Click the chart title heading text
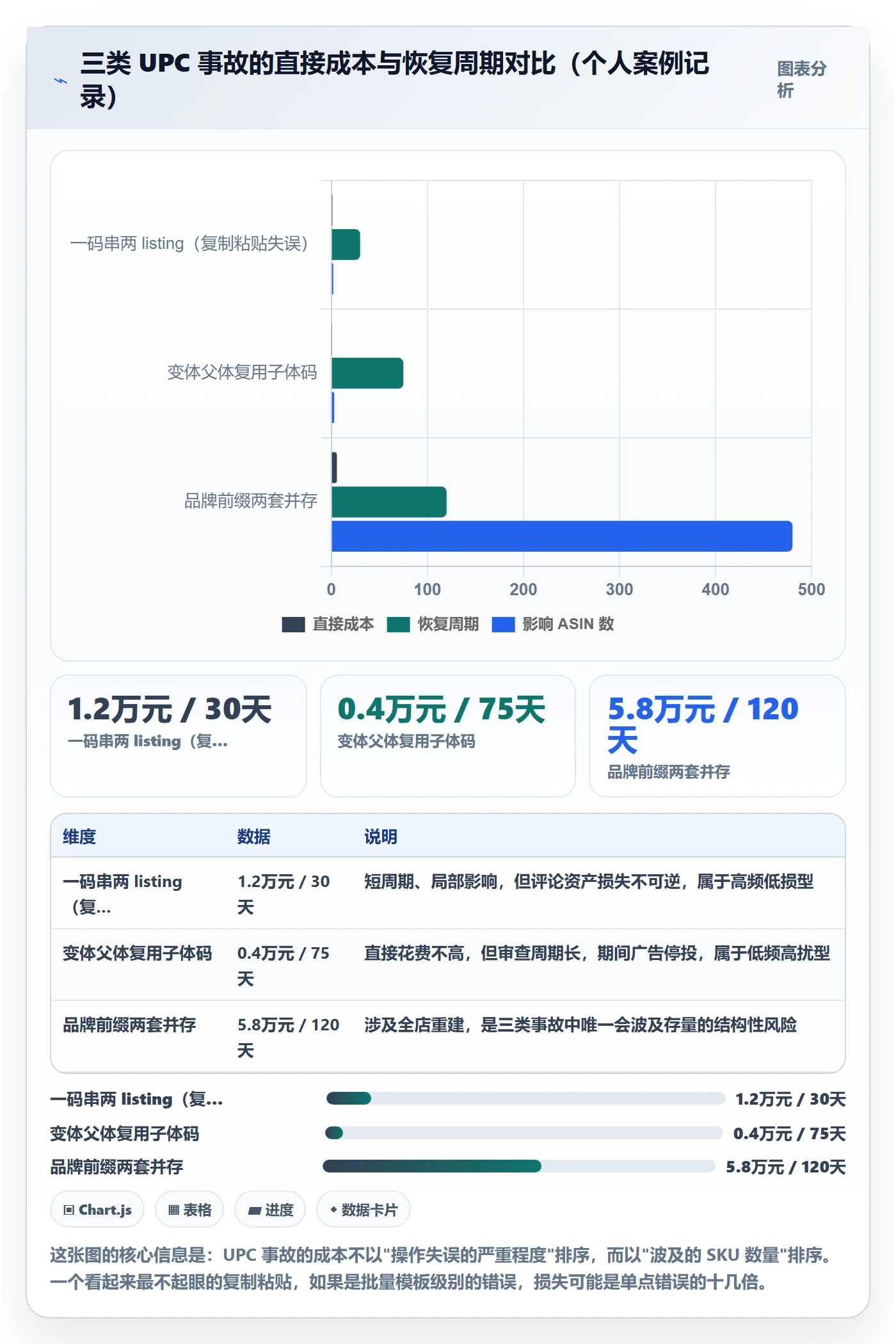The height and width of the screenshot is (1344, 896). tap(394, 81)
